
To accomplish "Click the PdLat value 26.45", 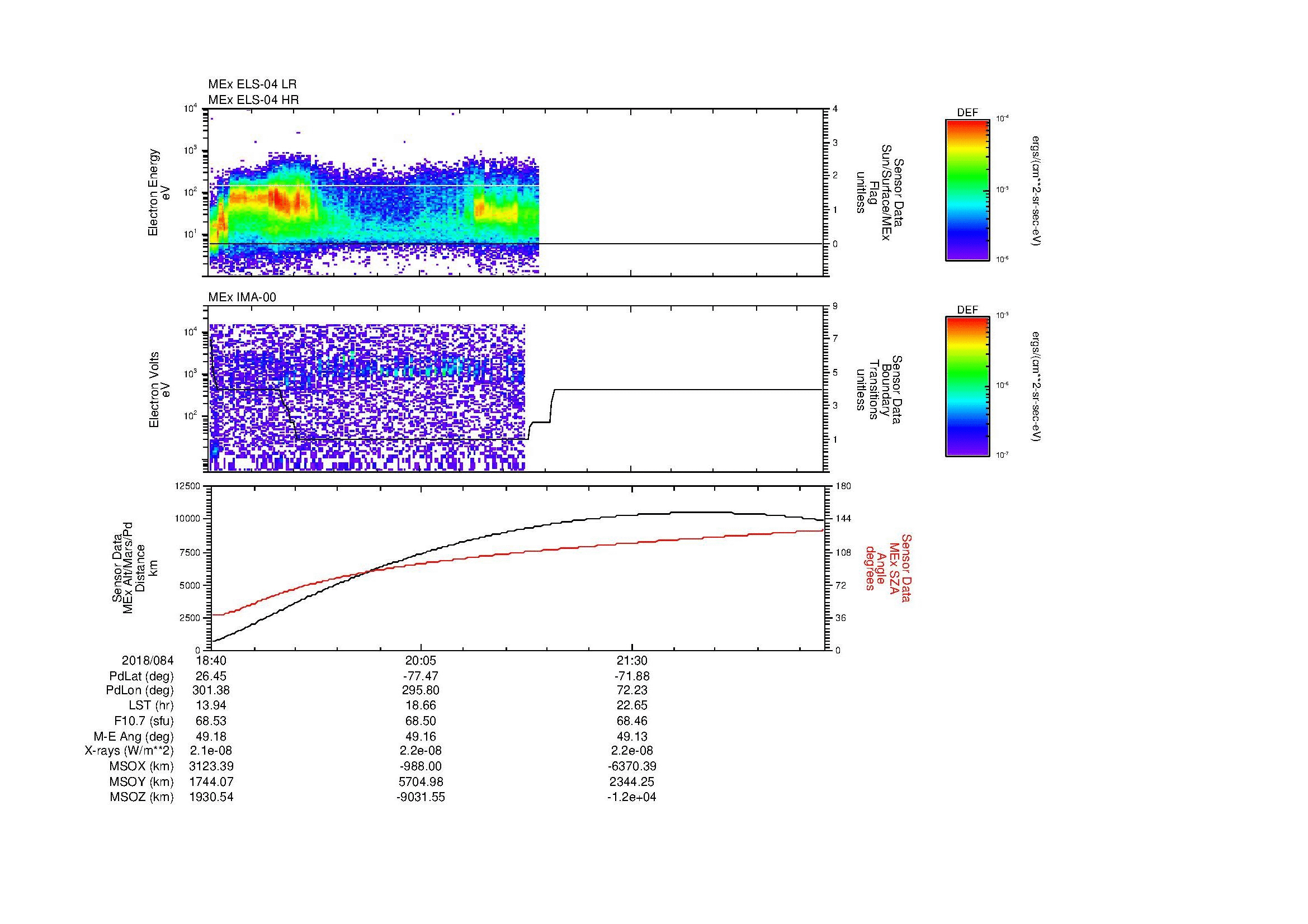I will pyautogui.click(x=211, y=676).
